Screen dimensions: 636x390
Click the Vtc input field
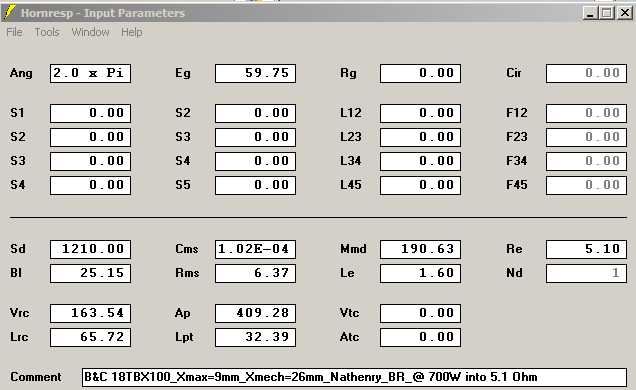pos(421,313)
